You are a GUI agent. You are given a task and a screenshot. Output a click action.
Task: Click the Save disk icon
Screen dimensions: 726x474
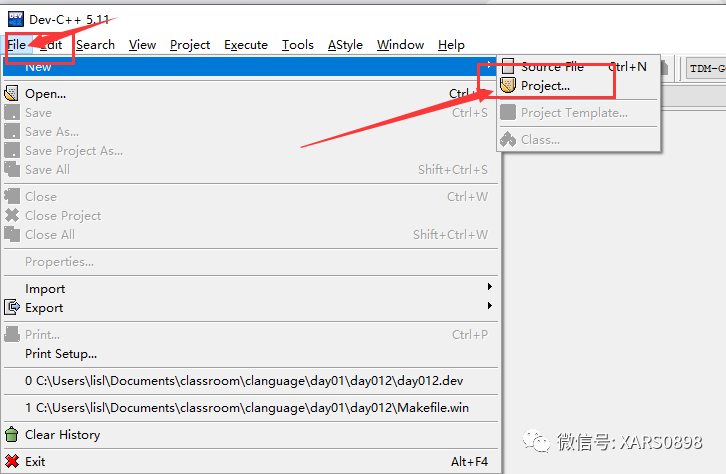[x=12, y=112]
